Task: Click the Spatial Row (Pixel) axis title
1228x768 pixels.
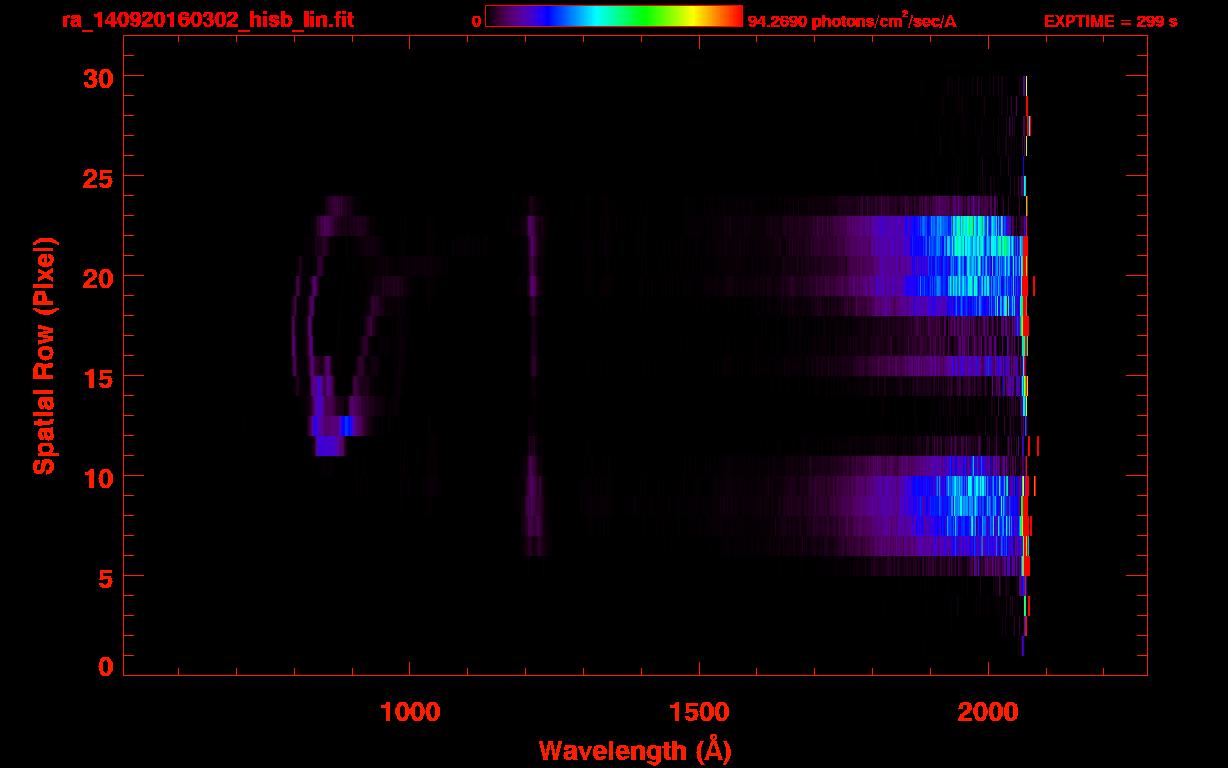Action: coord(45,356)
